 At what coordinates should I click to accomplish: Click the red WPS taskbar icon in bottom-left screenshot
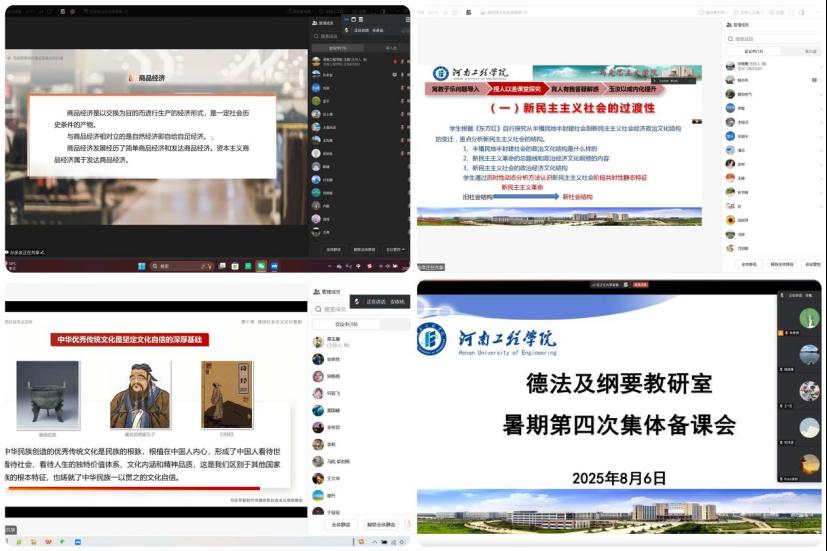(x=48, y=542)
